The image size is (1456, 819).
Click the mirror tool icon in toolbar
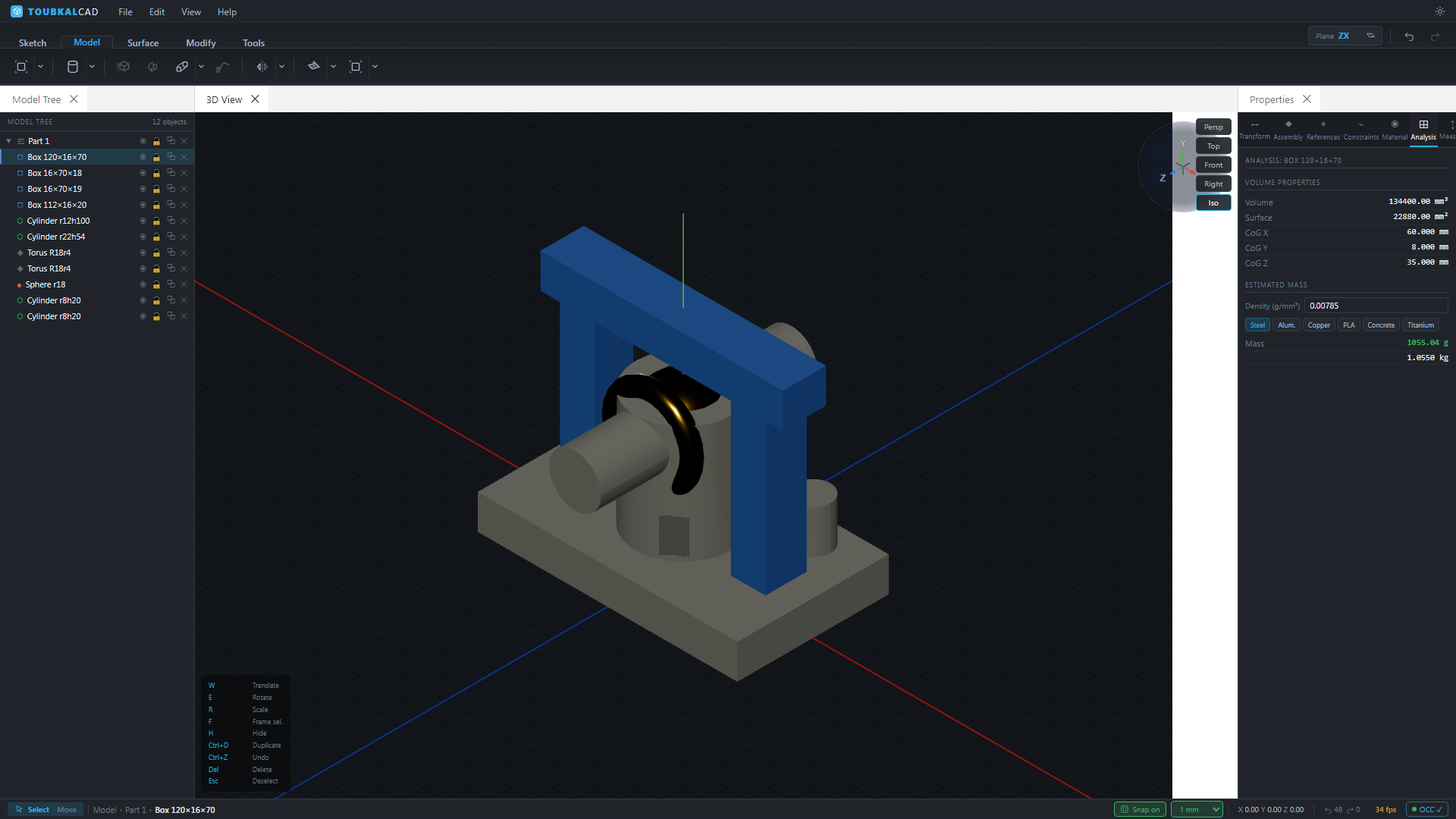click(x=262, y=67)
